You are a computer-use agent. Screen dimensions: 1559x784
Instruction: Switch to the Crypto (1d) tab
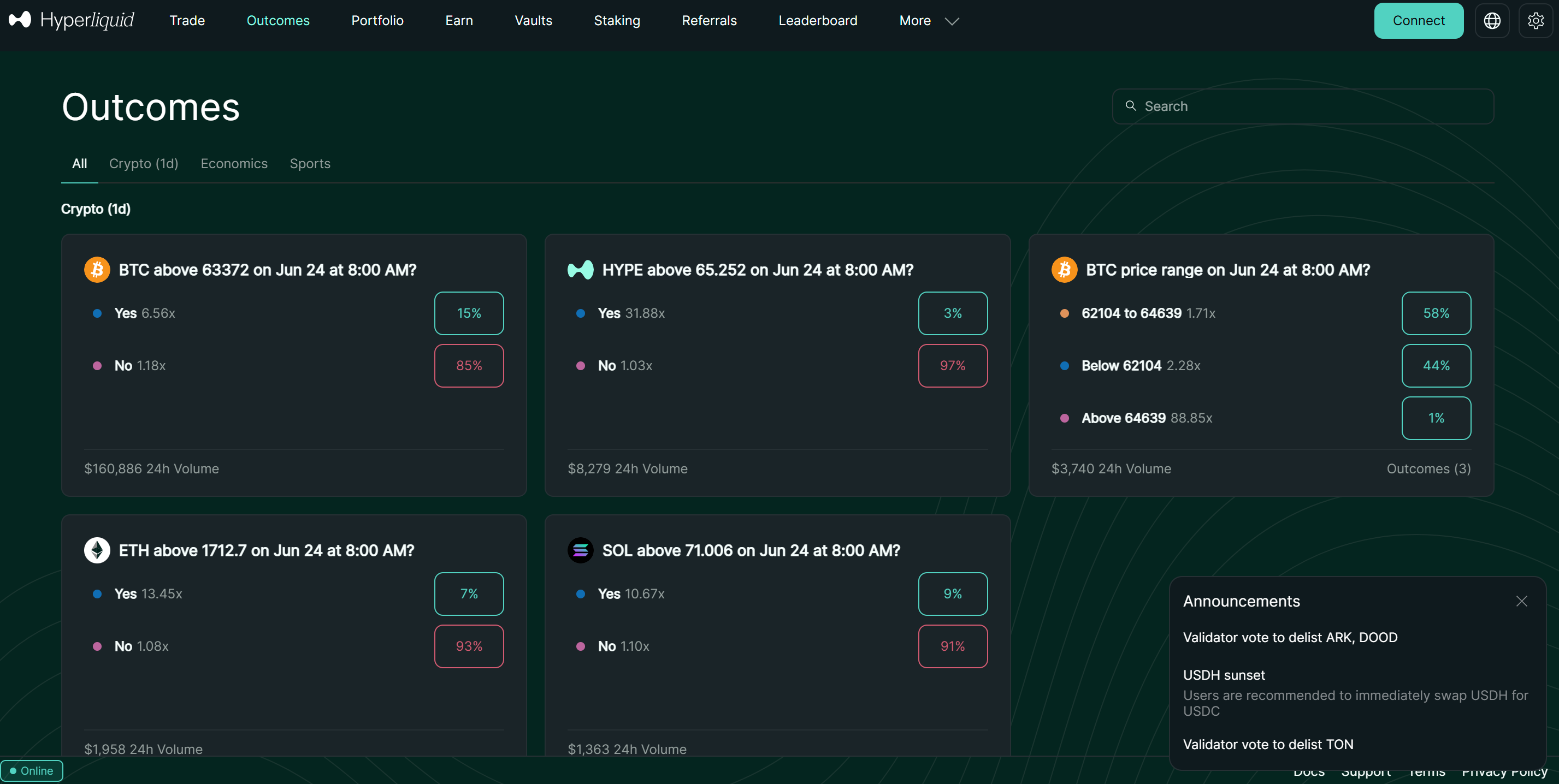click(144, 163)
